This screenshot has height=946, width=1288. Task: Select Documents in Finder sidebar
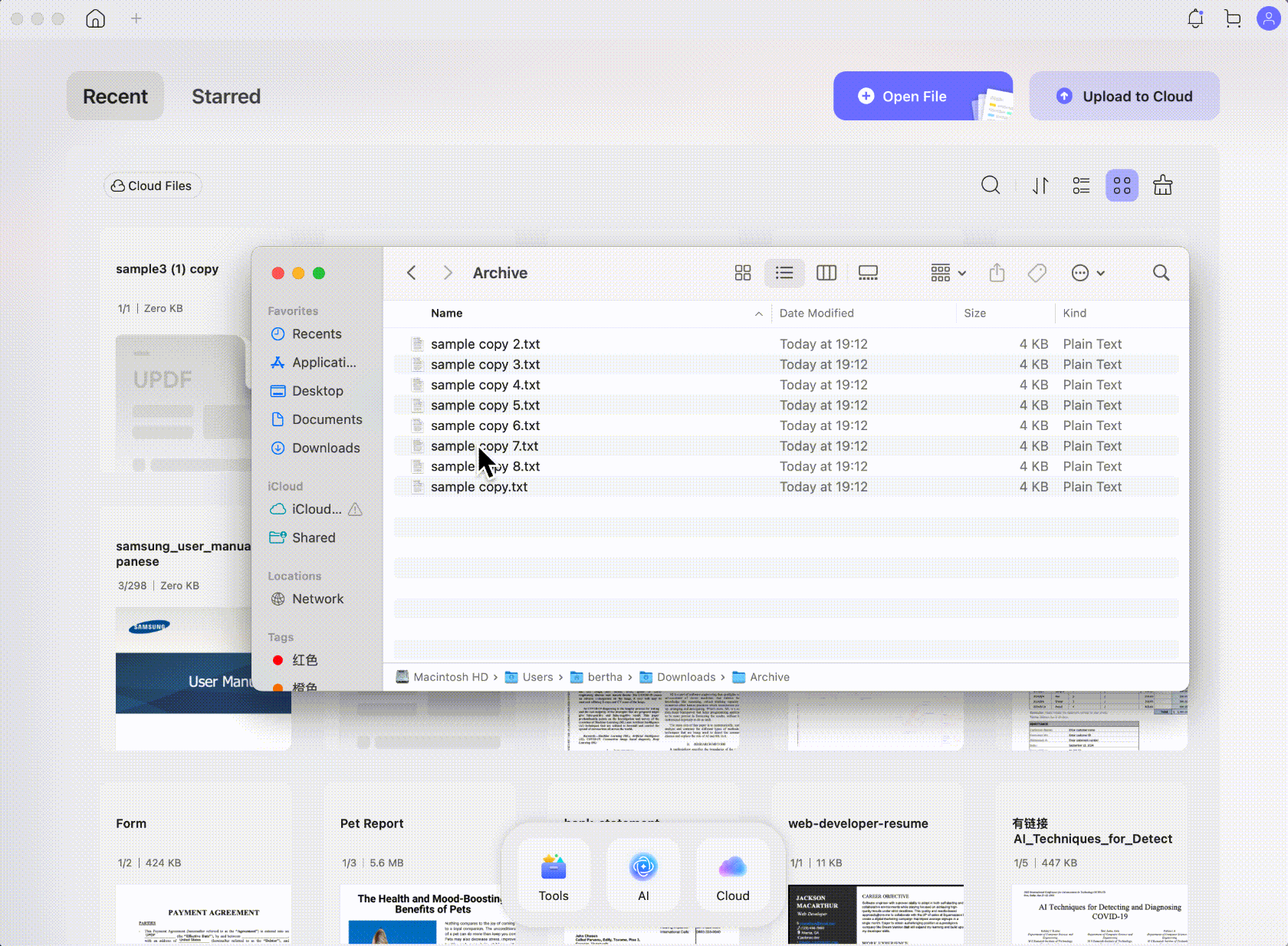pyautogui.click(x=316, y=419)
